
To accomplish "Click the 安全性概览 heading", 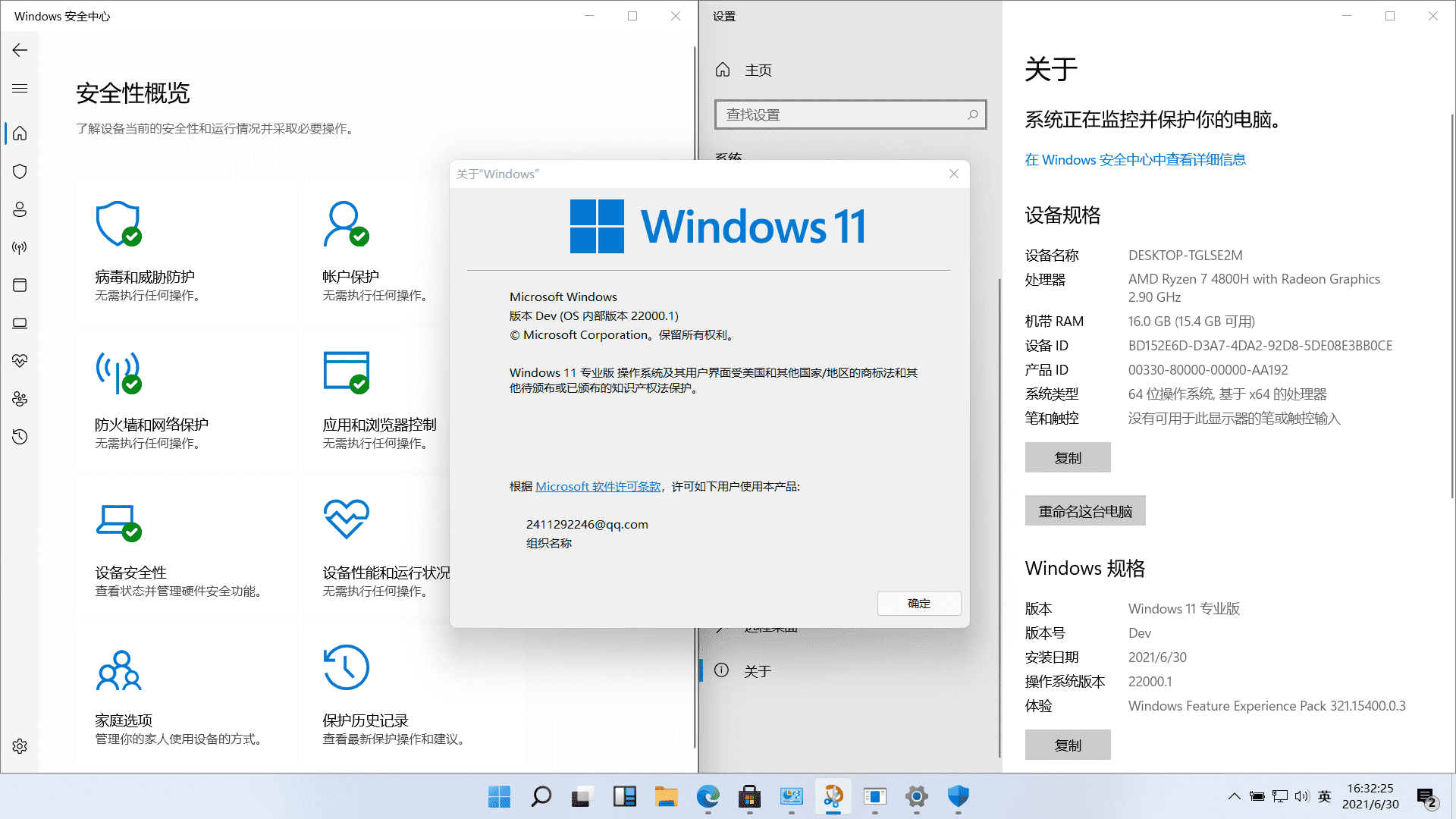I will tap(133, 93).
